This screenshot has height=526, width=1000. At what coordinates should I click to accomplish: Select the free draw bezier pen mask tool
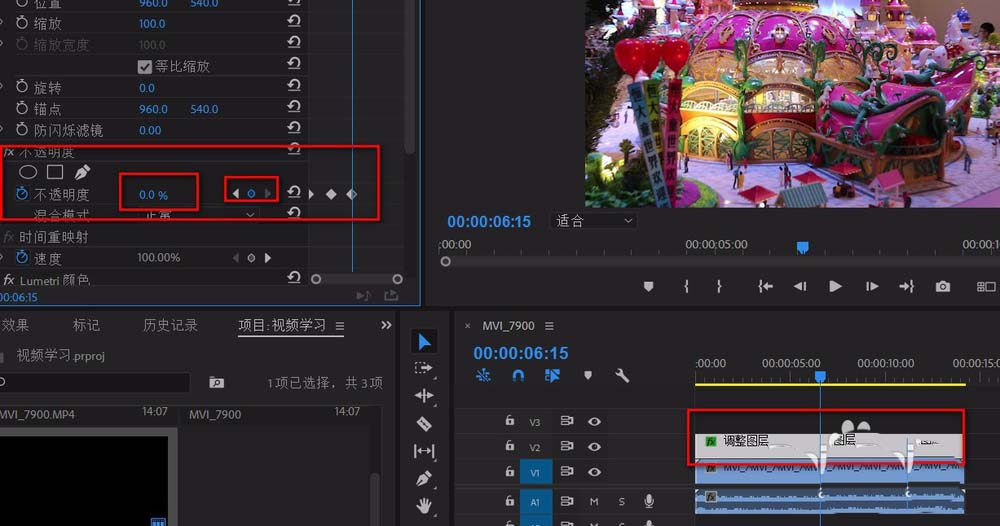82,172
